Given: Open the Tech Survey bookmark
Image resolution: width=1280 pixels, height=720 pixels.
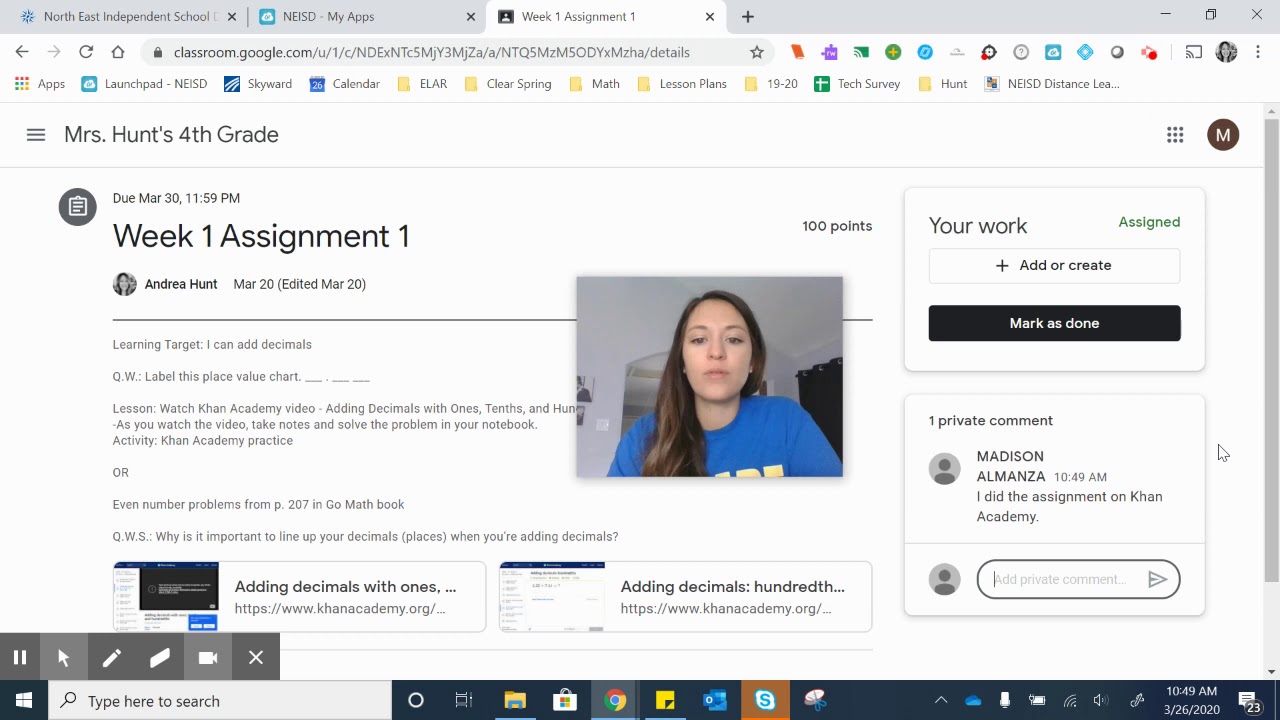Looking at the screenshot, I should [x=857, y=84].
